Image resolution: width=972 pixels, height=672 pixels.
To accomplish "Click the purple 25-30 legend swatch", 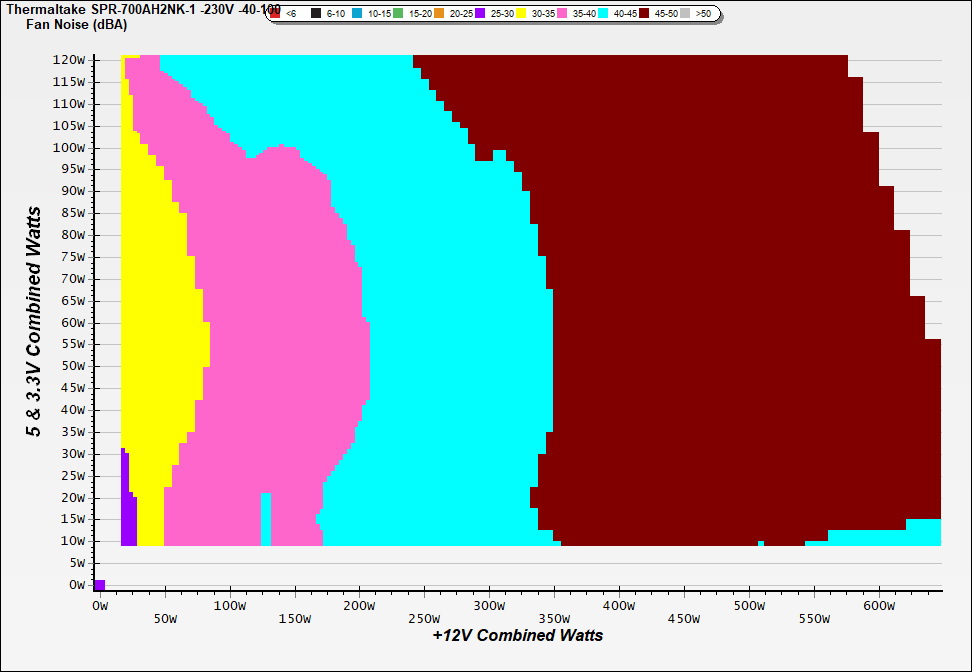I will click(x=480, y=14).
